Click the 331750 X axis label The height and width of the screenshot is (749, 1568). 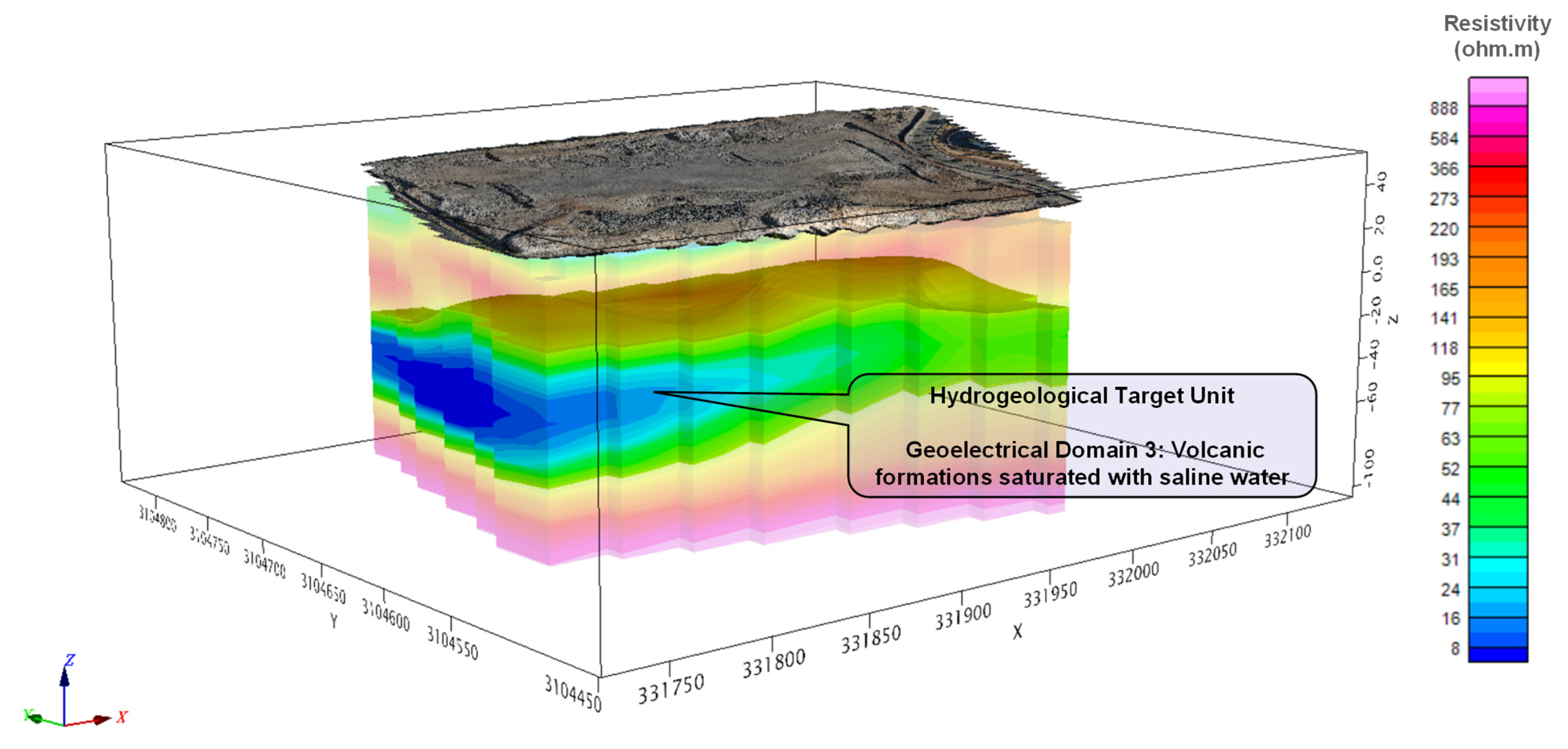point(671,690)
